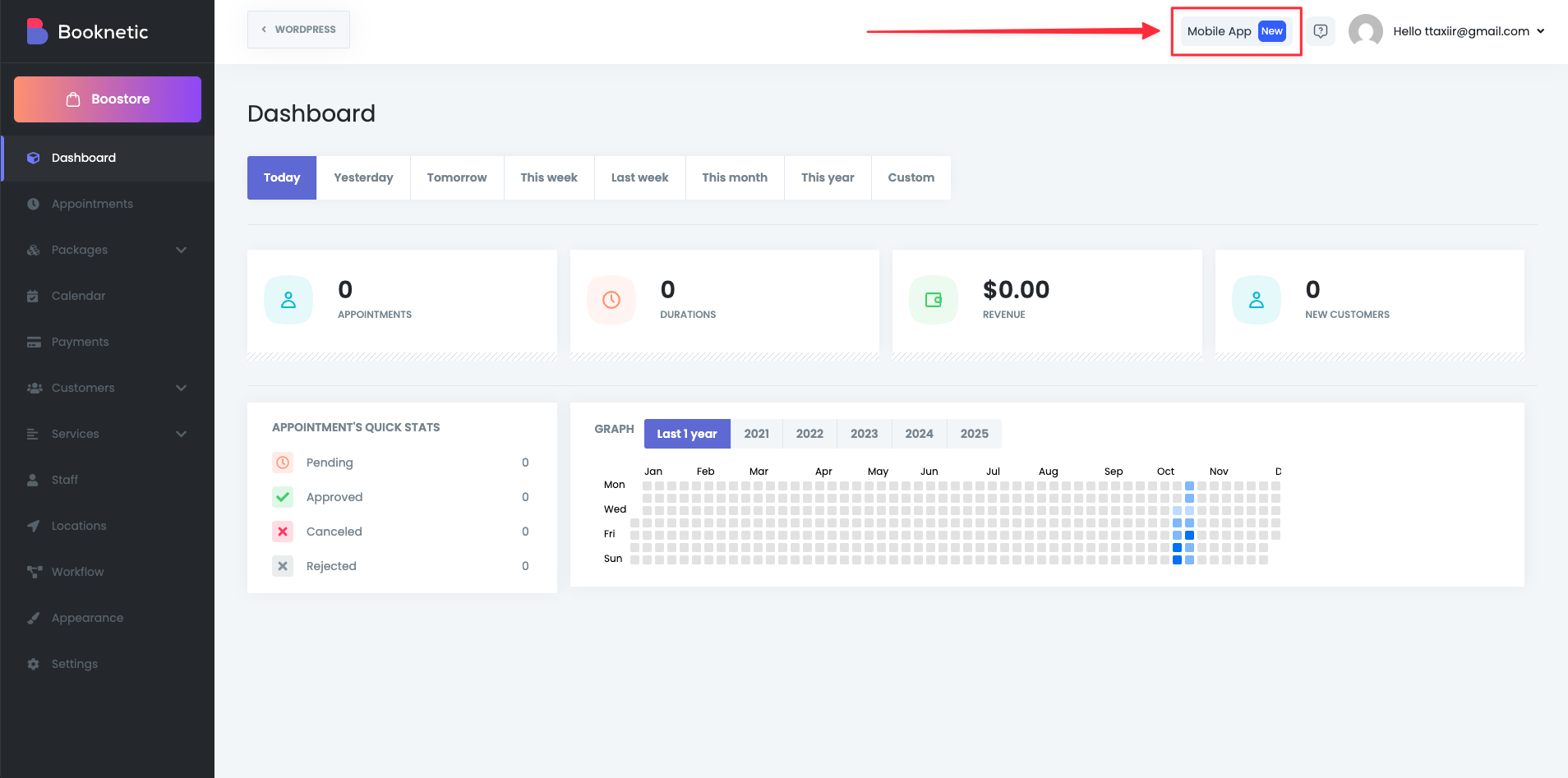Click the Payments card icon in sidebar
This screenshot has width=1568, height=778.
pyautogui.click(x=34, y=342)
